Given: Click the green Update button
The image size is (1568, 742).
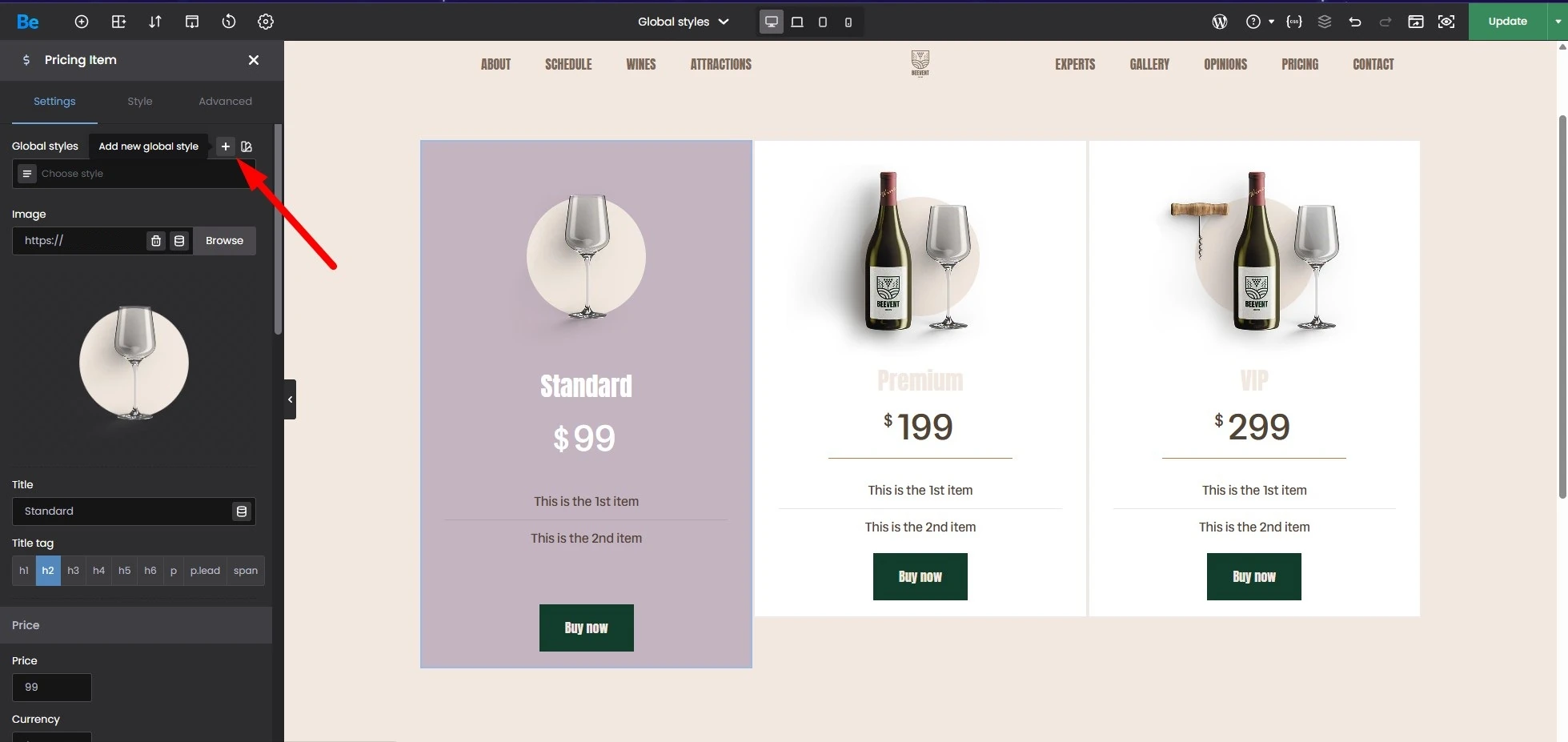Looking at the screenshot, I should click(1507, 22).
